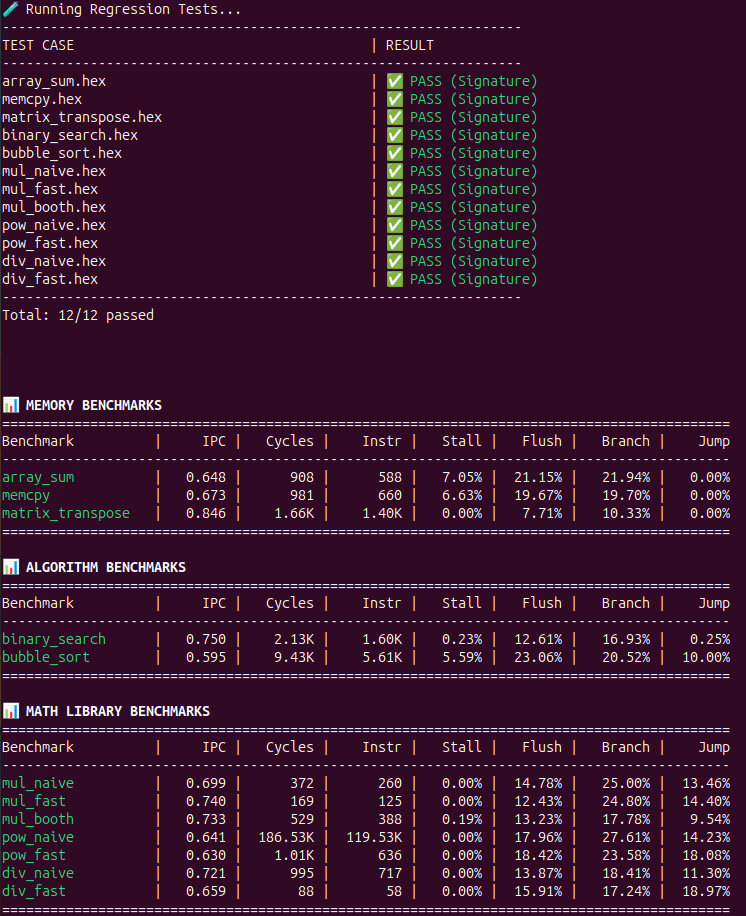Click the green check mark for mul_booth.hex

[394, 207]
